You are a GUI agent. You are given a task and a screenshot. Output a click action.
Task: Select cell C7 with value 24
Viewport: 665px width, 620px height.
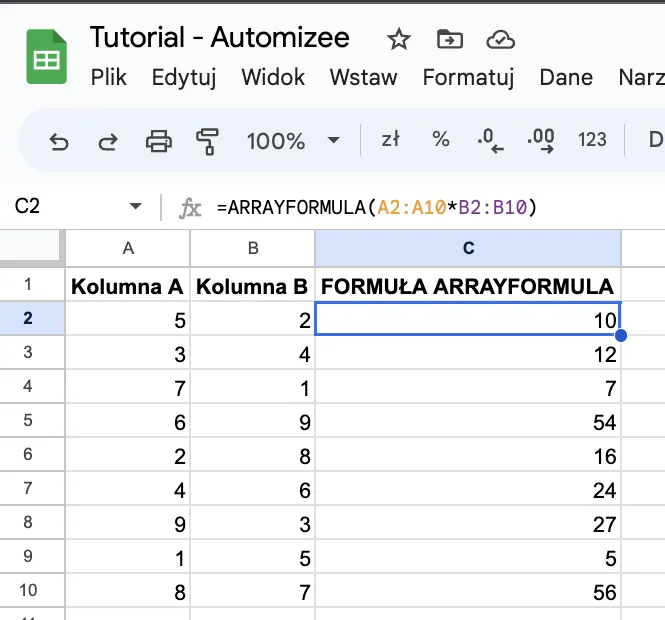click(x=468, y=488)
